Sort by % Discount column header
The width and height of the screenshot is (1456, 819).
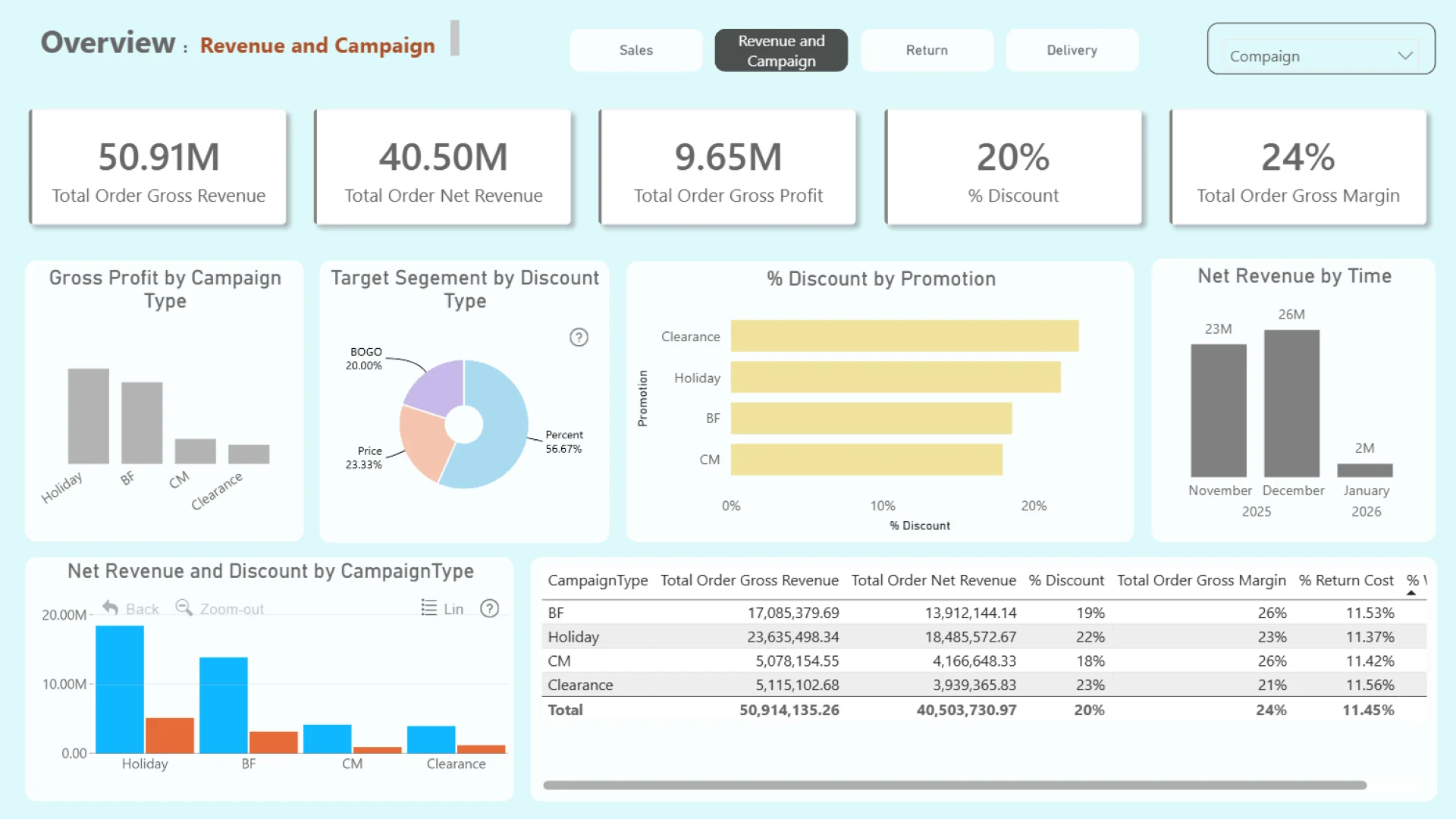1066,580
